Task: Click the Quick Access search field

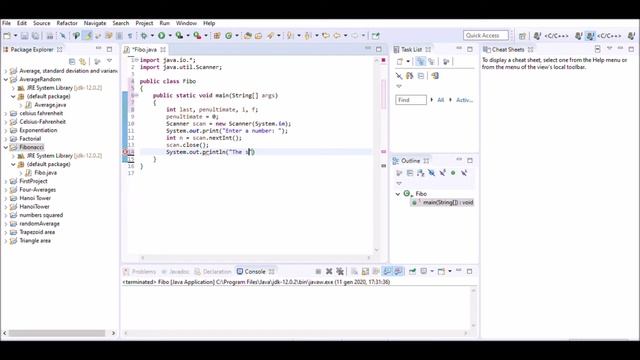Action: tap(486, 36)
